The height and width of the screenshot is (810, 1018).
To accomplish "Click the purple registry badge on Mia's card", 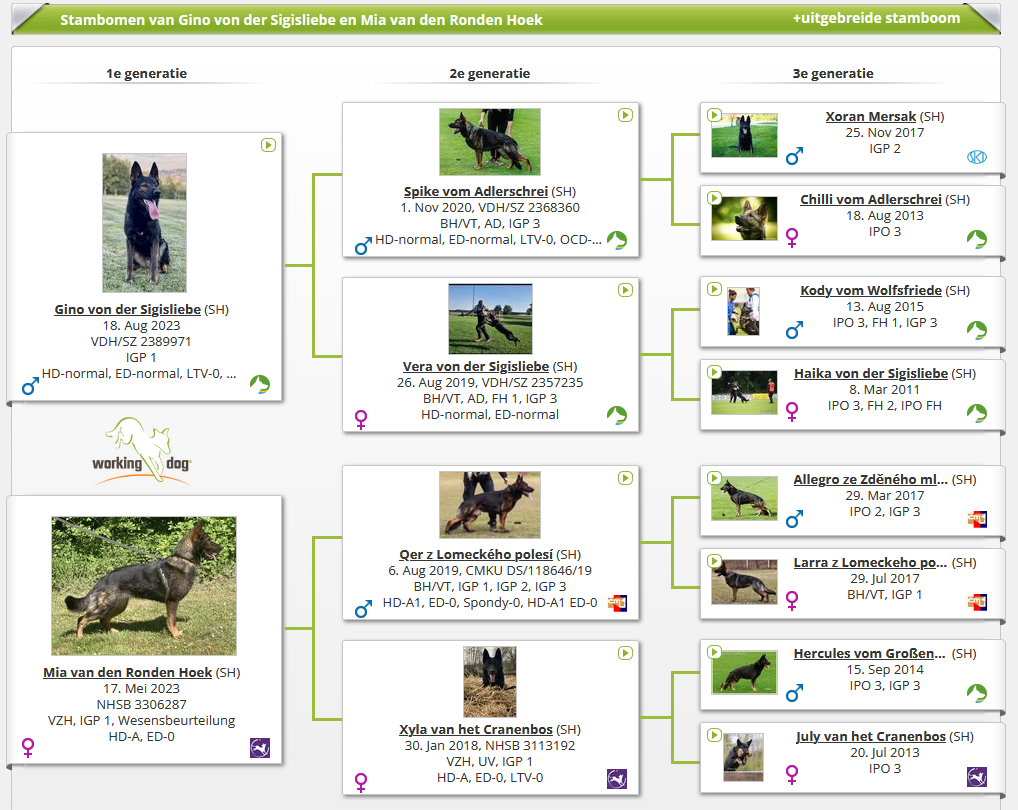I will point(259,748).
